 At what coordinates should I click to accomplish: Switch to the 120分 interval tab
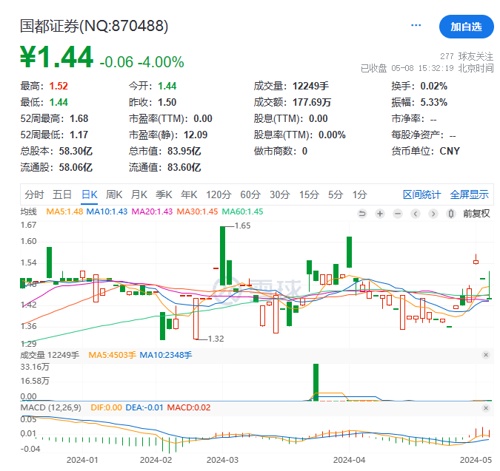coord(219,195)
